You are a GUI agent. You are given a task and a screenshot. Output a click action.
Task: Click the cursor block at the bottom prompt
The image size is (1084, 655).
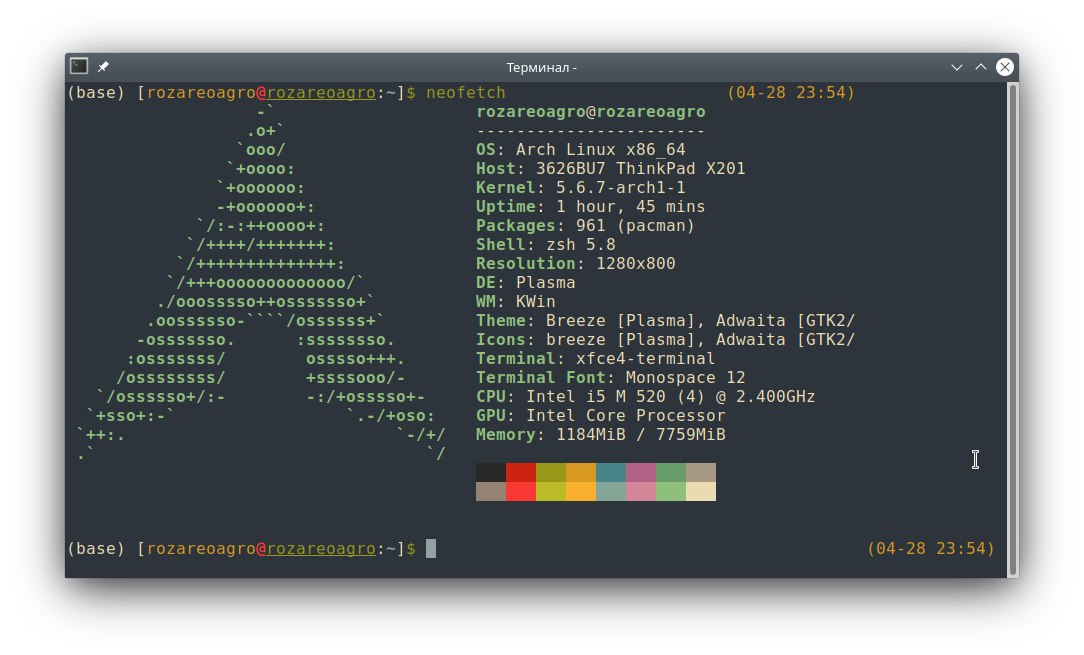[431, 548]
